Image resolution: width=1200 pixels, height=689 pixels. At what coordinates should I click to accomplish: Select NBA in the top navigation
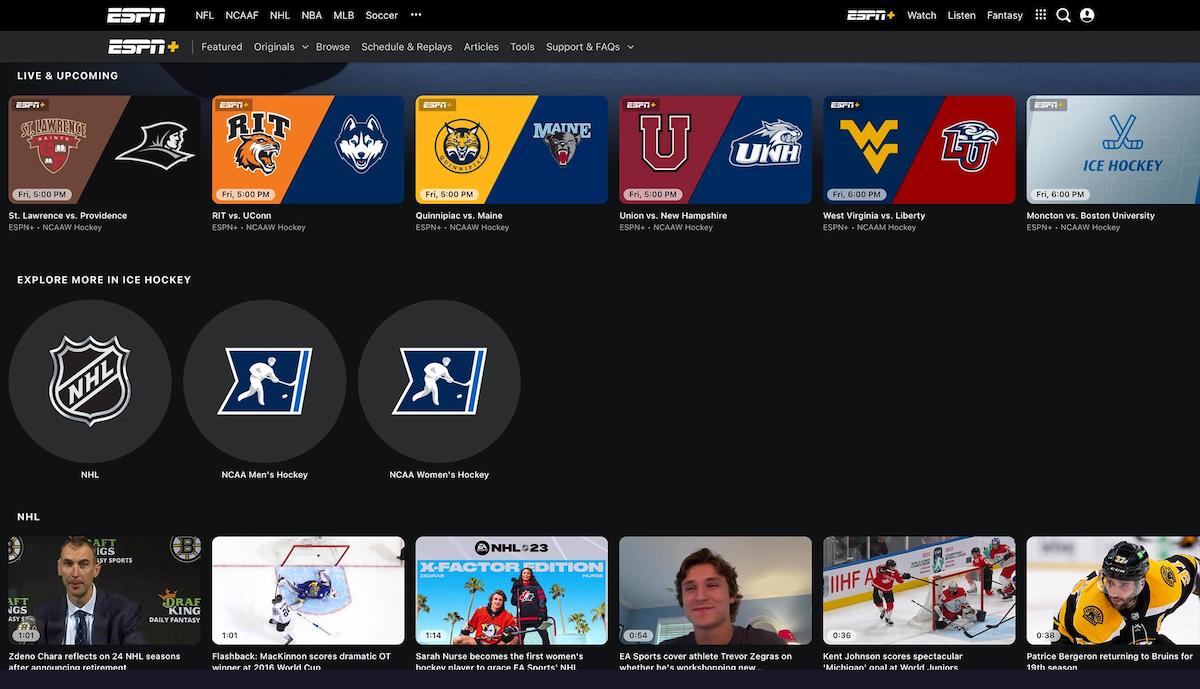[x=311, y=15]
